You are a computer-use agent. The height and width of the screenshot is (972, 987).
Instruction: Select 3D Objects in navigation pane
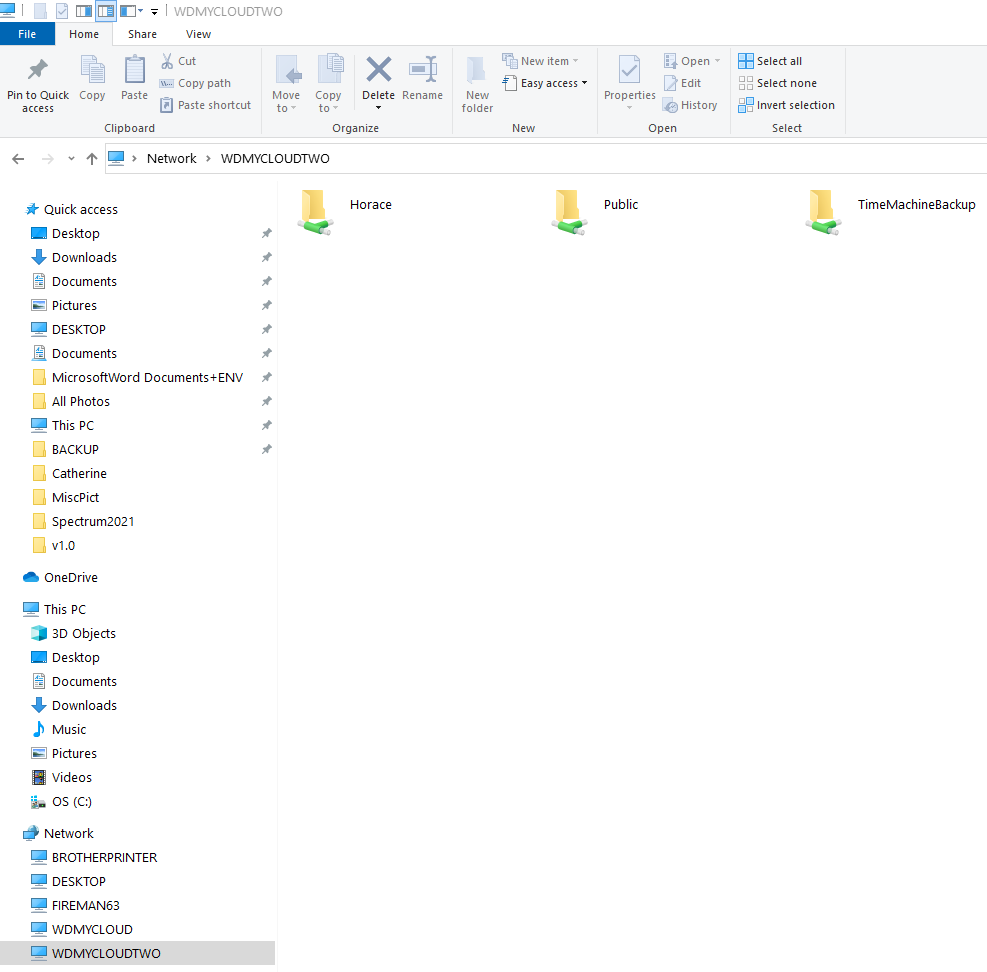(74, 633)
